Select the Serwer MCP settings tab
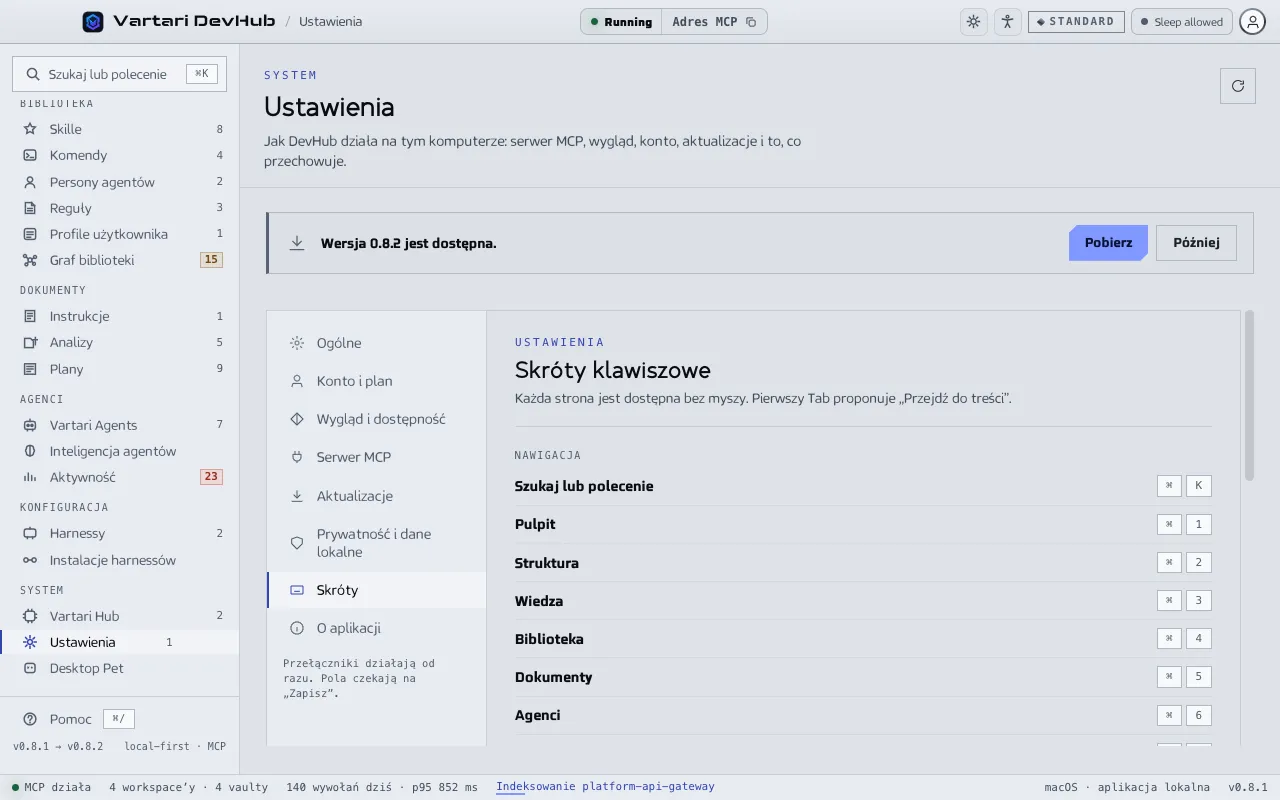This screenshot has width=1280, height=800. pos(376,457)
